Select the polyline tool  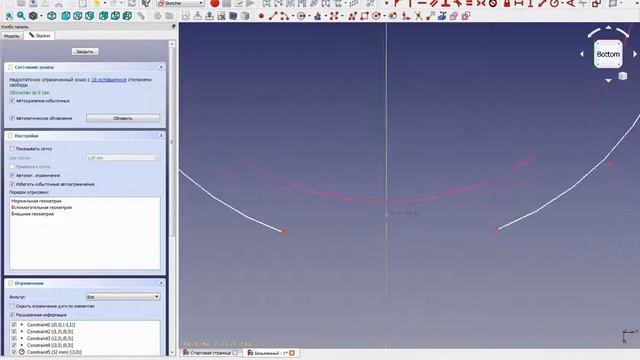tap(352, 16)
